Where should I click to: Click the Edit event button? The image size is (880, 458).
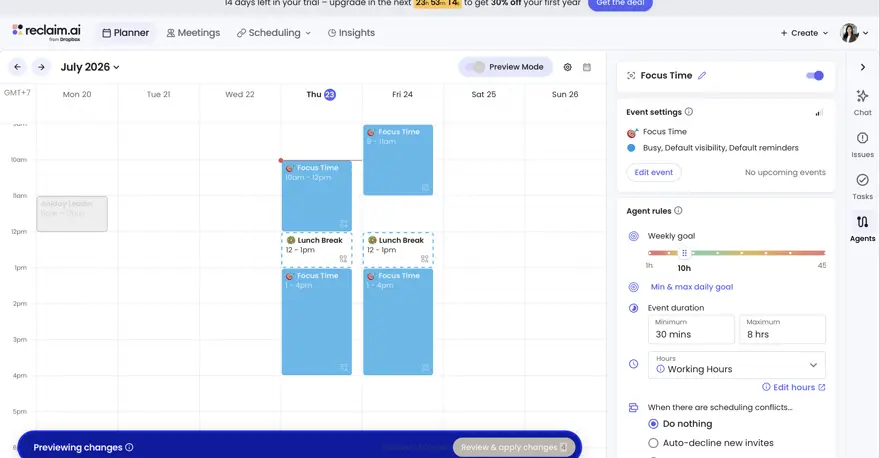(653, 172)
